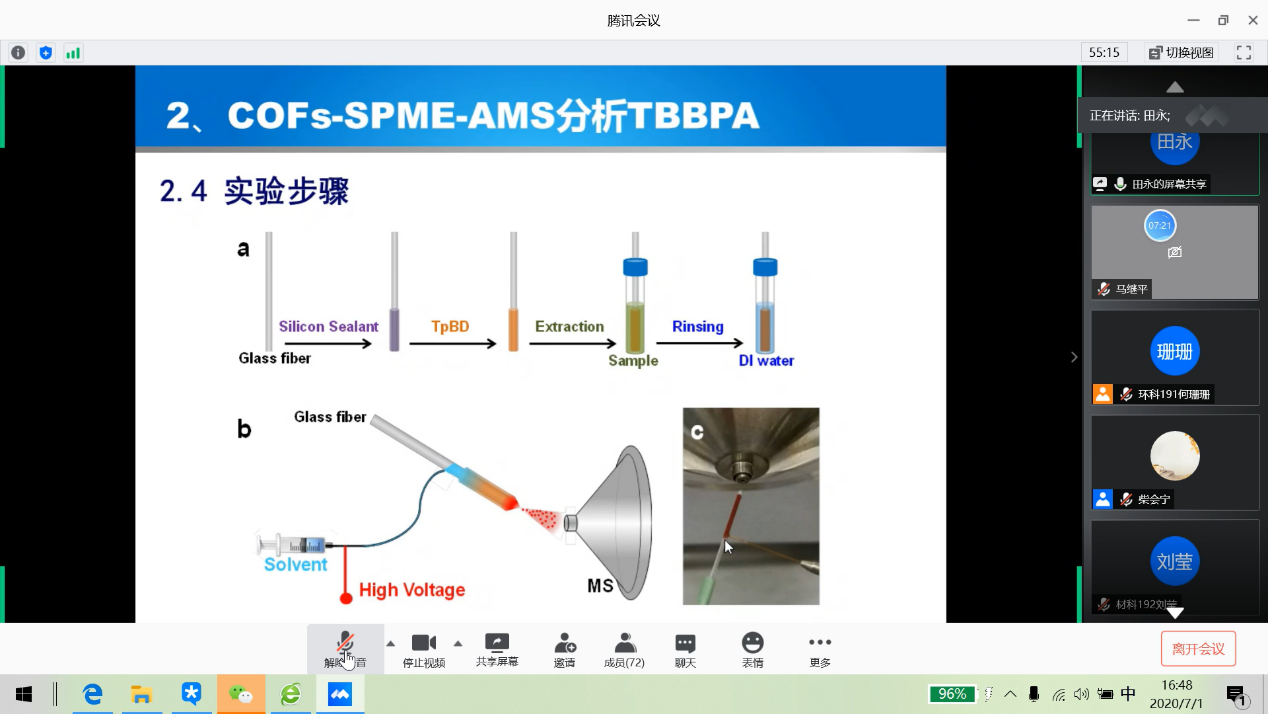Open video options arrow beside 停止视频
1268x714 pixels.
coord(458,643)
